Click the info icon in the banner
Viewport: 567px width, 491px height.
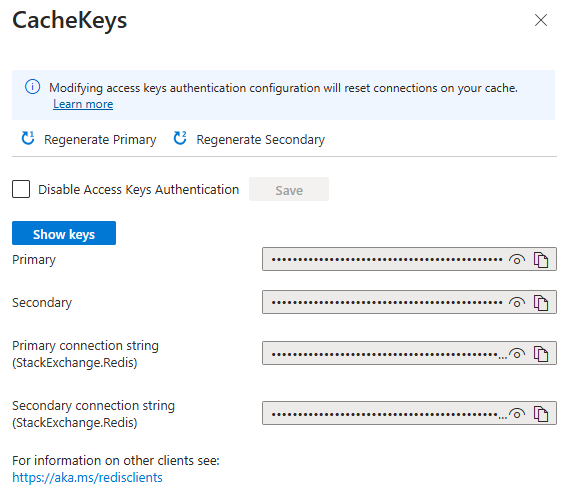point(32,87)
